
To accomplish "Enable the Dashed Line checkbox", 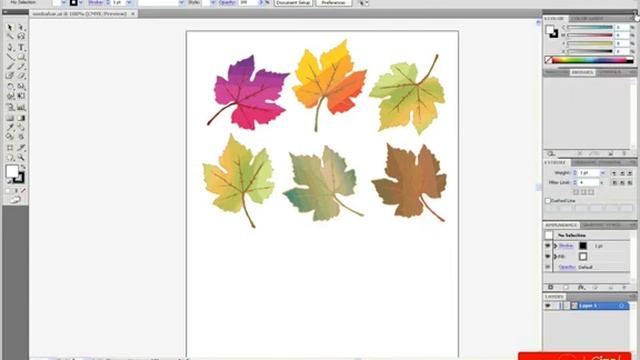I will click(x=548, y=201).
